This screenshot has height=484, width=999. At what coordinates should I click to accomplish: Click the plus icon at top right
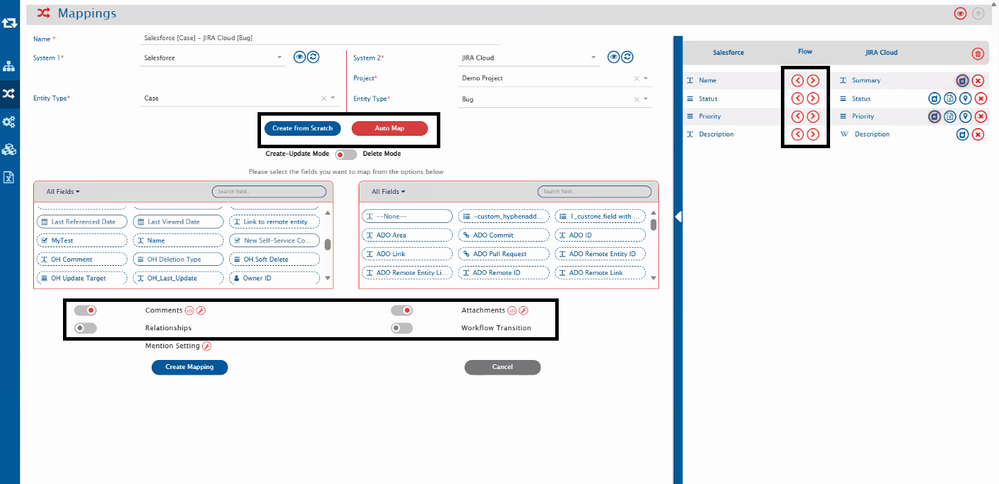978,13
